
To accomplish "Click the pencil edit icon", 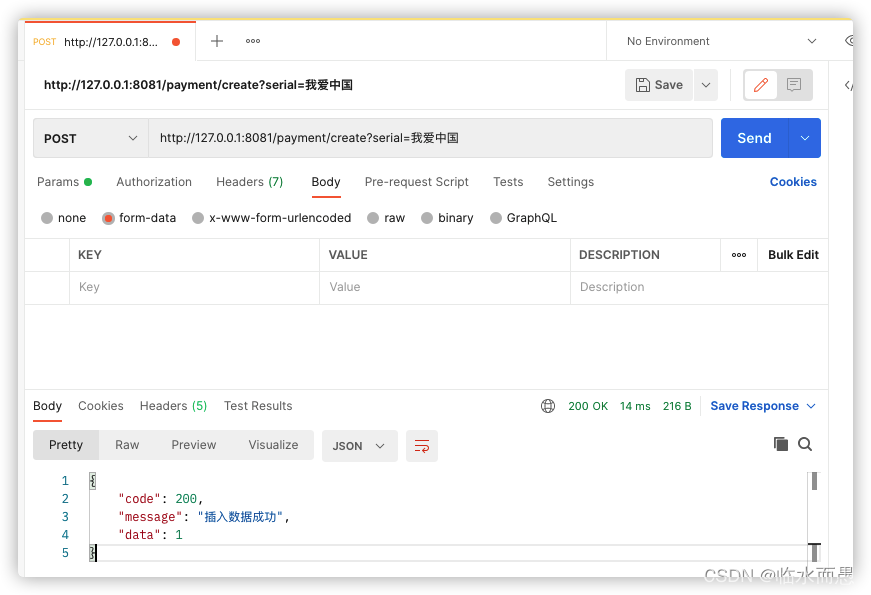I will 760,85.
